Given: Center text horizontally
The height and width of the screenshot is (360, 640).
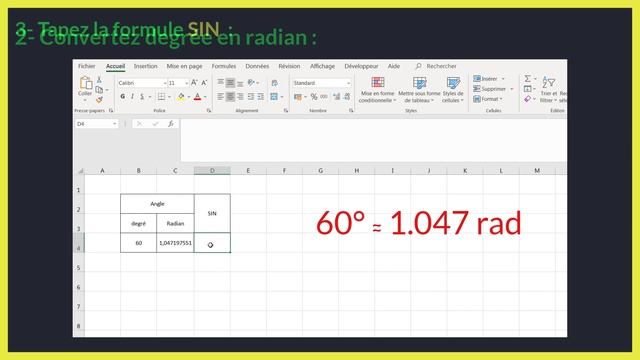Looking at the screenshot, I should (230, 97).
